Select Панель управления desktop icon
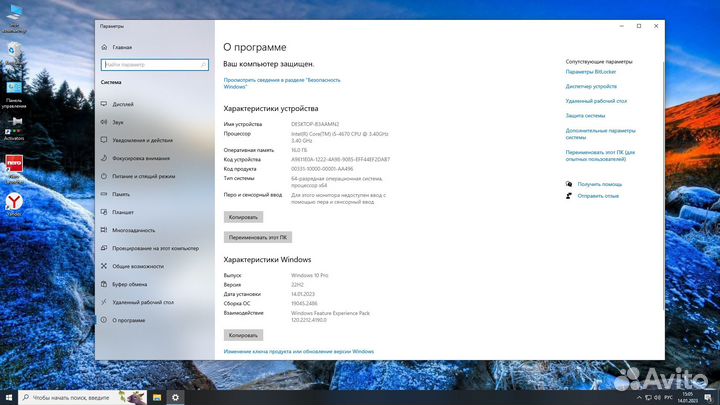Viewport: 720px width, 405px height. [x=14, y=95]
